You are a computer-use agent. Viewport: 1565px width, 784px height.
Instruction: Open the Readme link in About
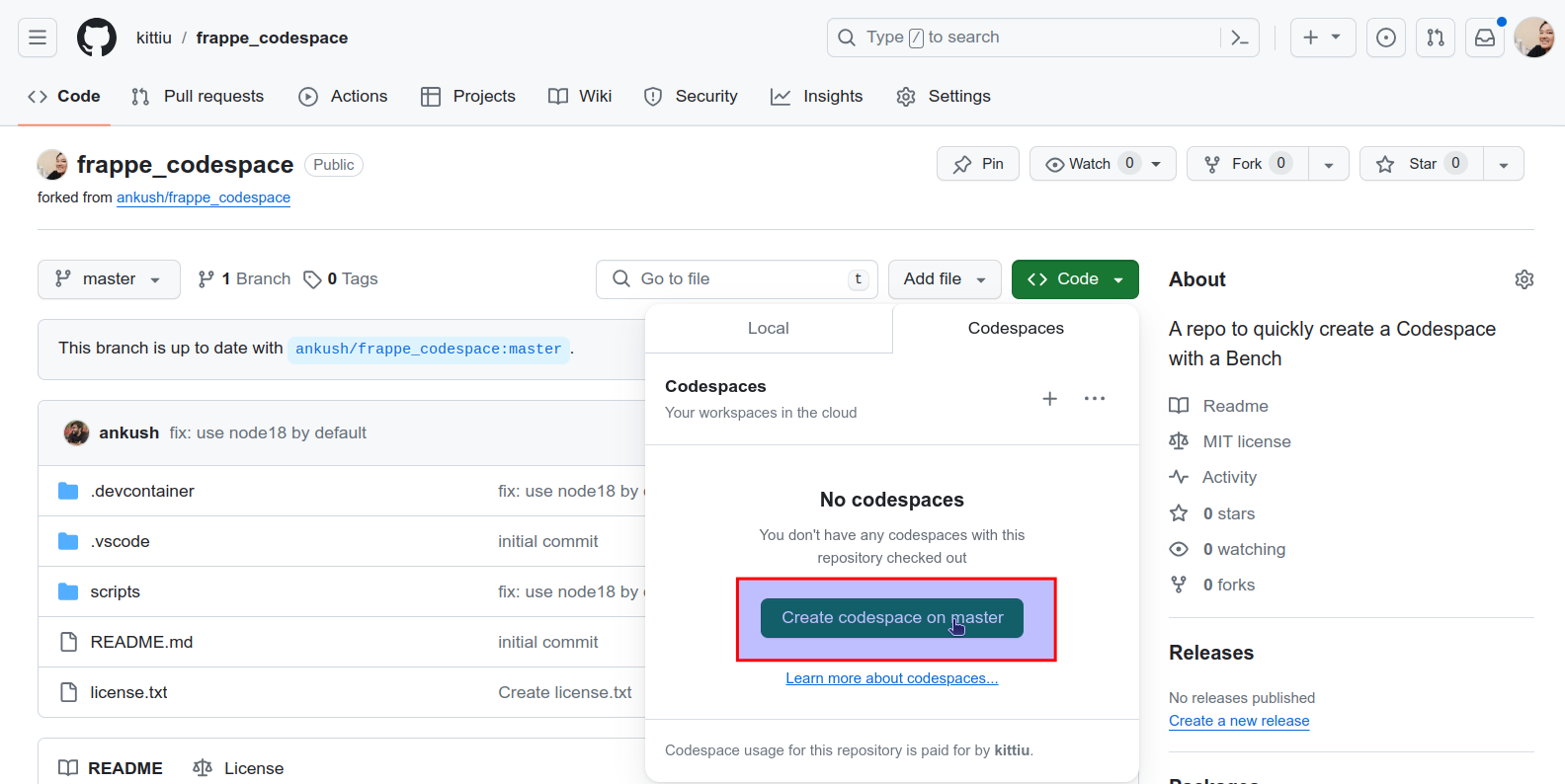(x=1218, y=406)
